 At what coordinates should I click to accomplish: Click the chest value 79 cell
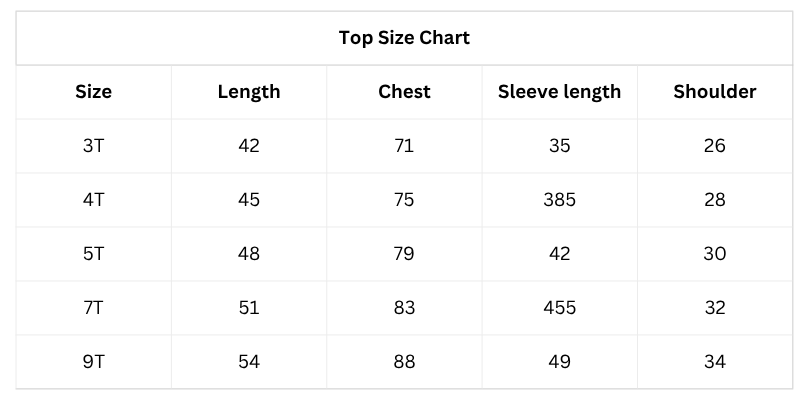click(x=404, y=254)
